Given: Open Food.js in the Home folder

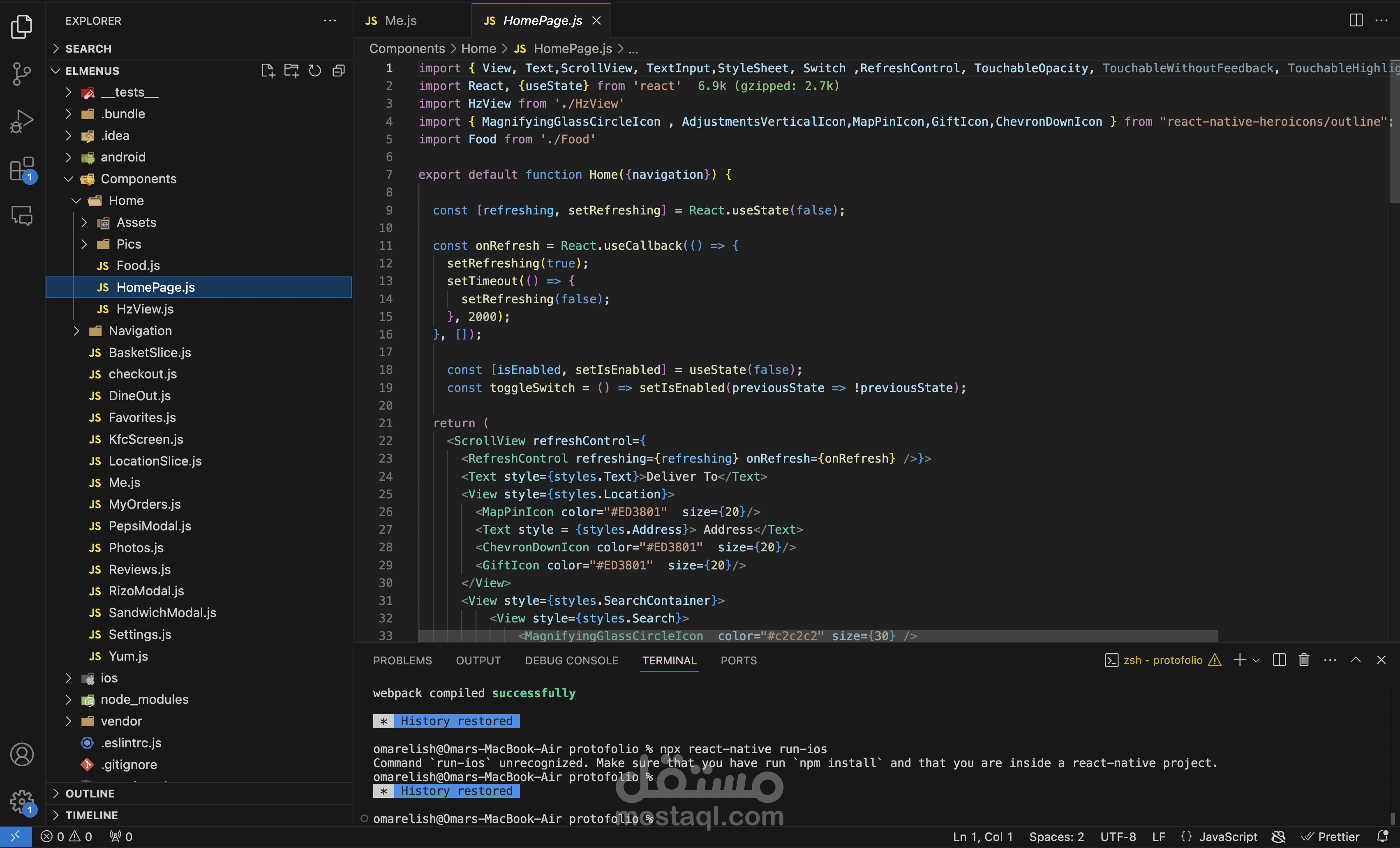Looking at the screenshot, I should click(x=198, y=265).
